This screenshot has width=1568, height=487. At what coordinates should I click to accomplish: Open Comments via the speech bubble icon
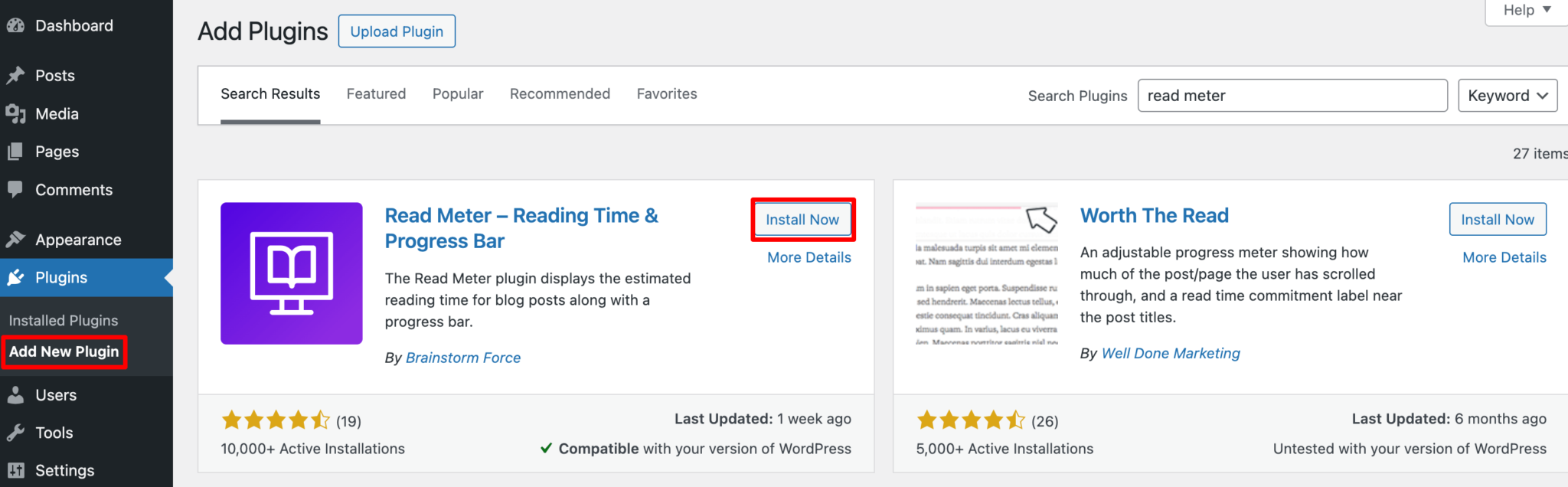click(15, 189)
